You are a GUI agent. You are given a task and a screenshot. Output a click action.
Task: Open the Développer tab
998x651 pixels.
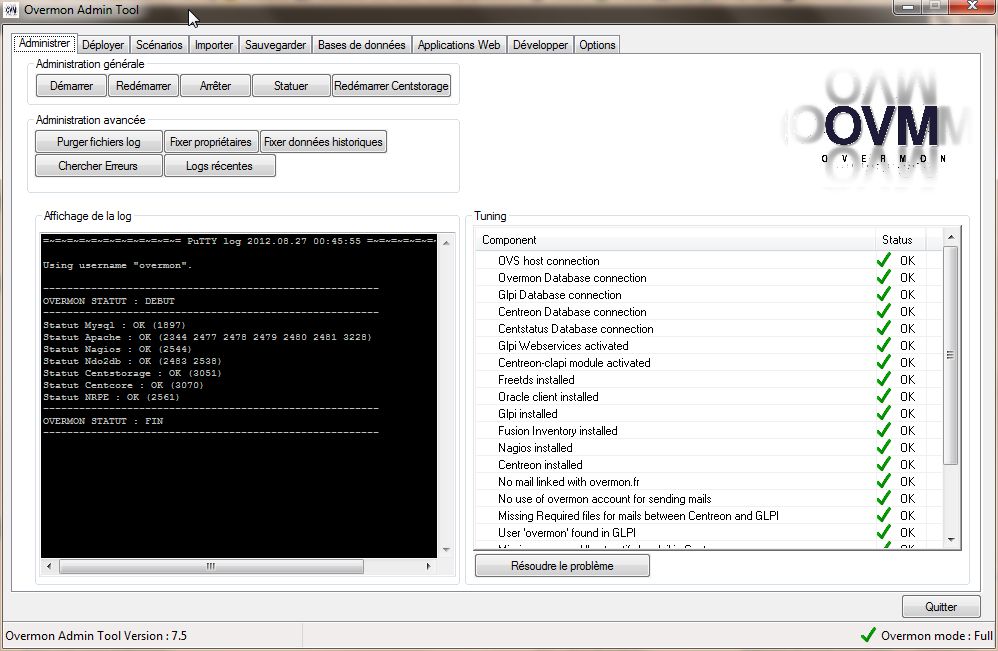(540, 45)
